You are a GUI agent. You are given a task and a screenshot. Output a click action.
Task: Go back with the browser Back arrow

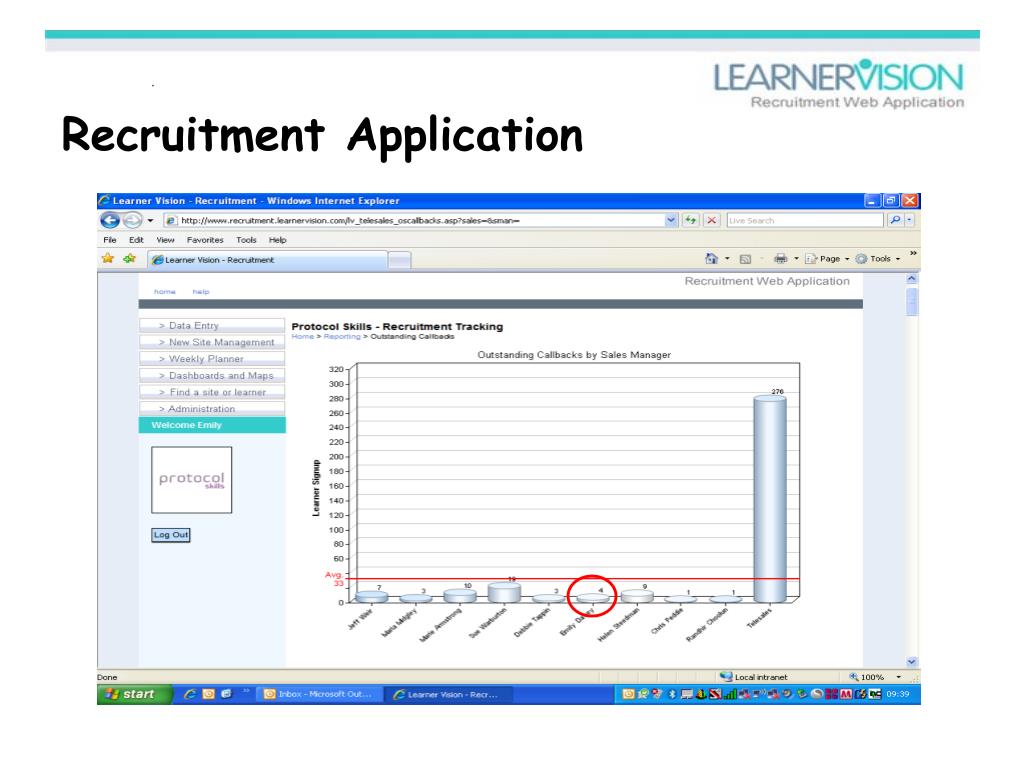click(110, 221)
